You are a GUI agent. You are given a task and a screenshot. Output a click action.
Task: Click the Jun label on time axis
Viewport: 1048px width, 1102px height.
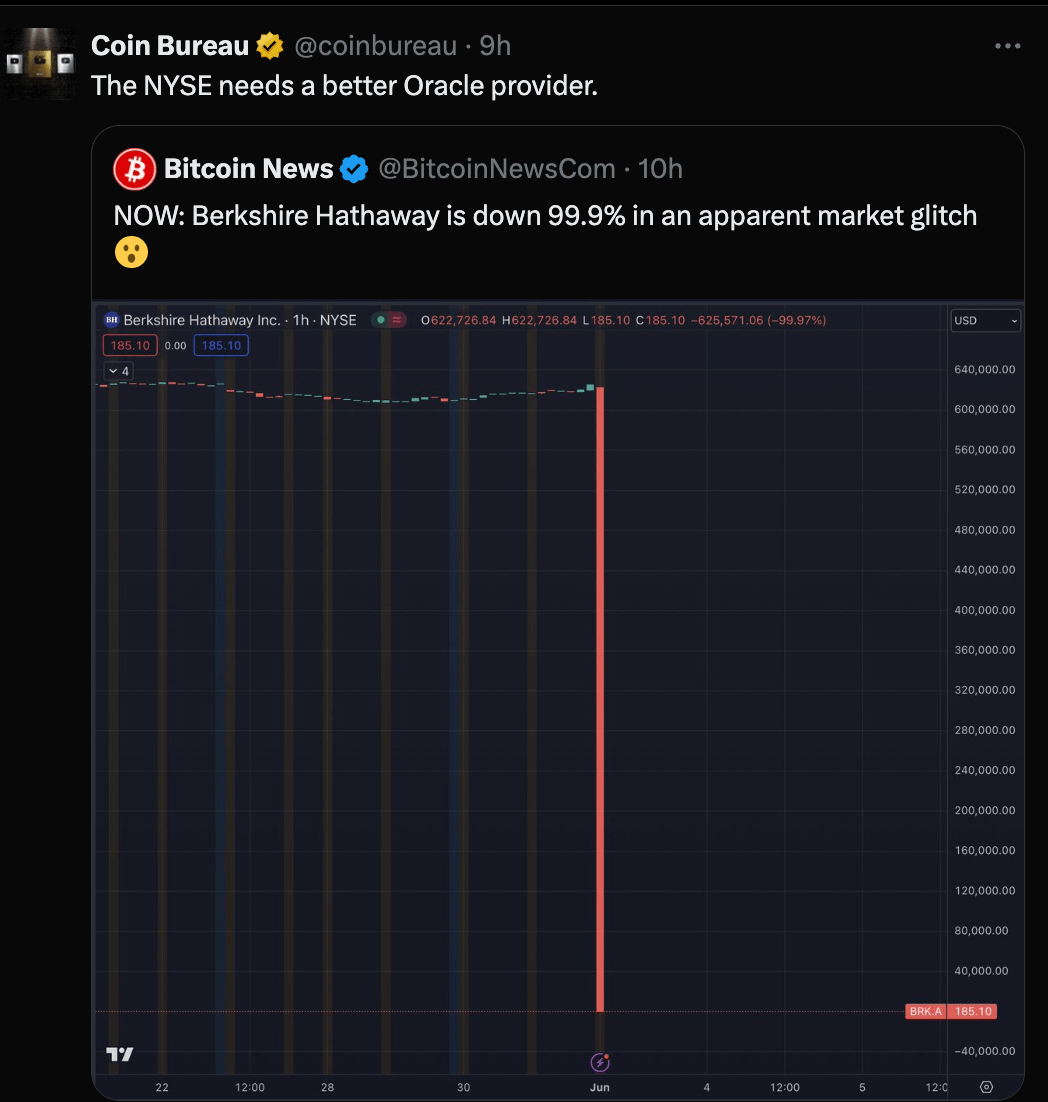point(600,1087)
